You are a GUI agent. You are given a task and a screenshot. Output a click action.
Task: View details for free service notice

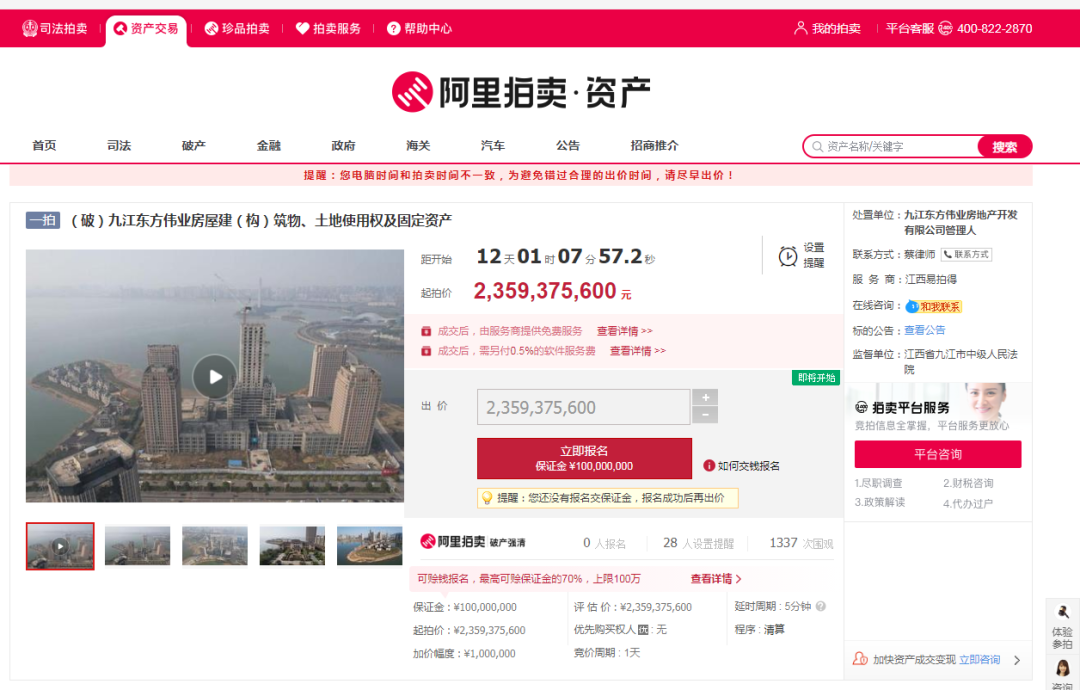(624, 331)
